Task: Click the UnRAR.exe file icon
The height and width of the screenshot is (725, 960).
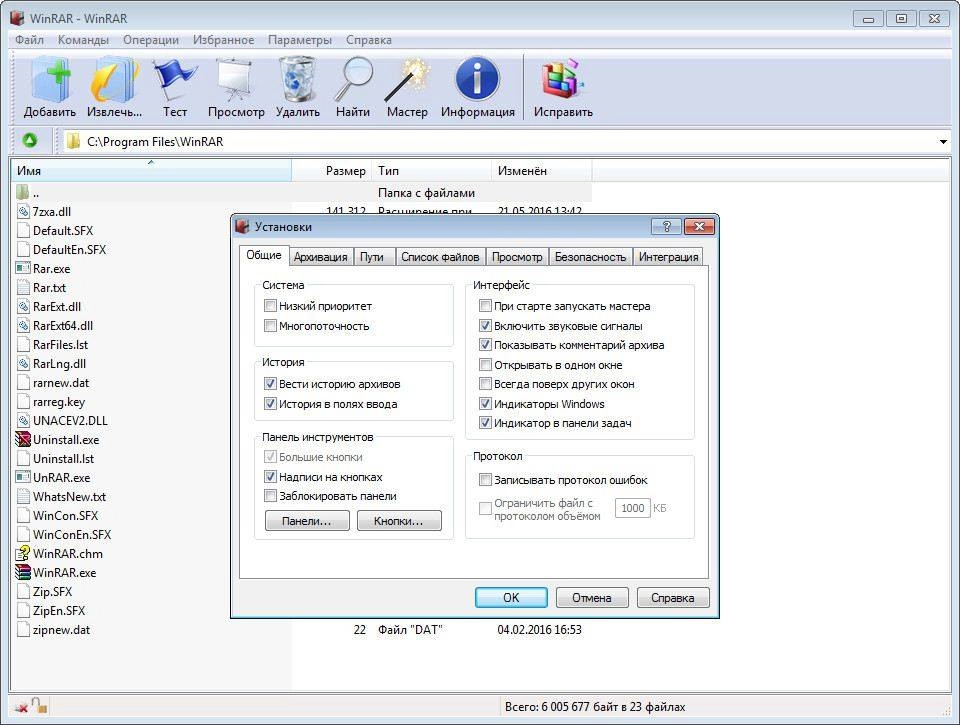Action: [x=23, y=477]
